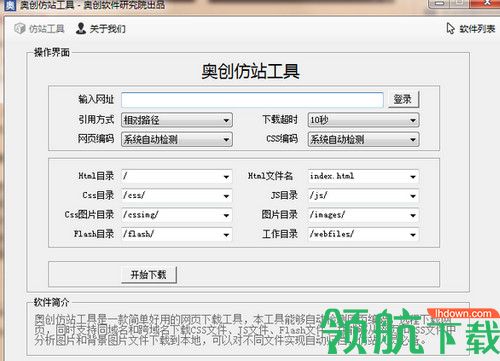
Task: Click the app logo in title bar
Action: click(10, 5)
